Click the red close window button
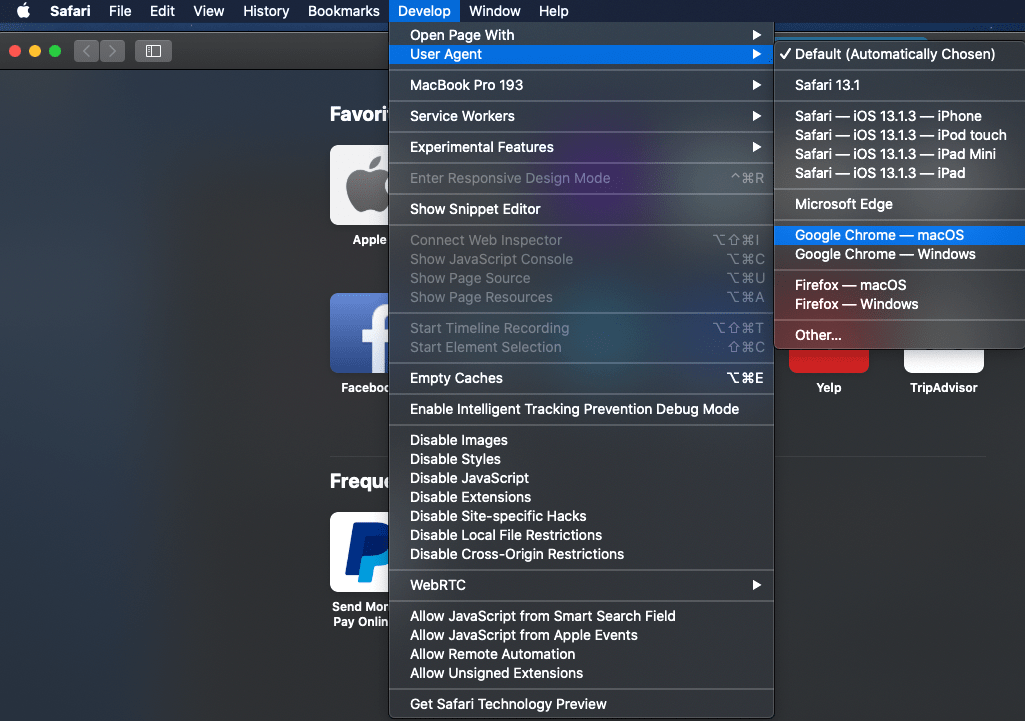 [x=15, y=51]
